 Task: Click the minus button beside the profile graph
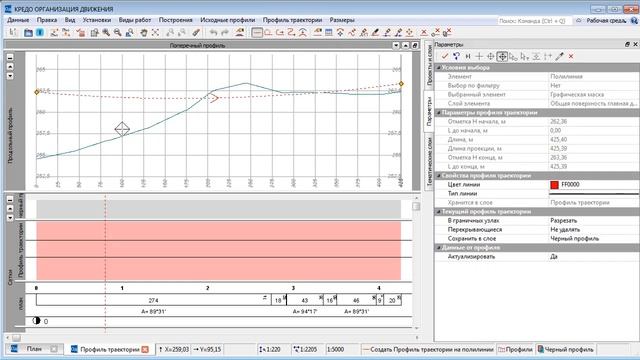coord(10,58)
